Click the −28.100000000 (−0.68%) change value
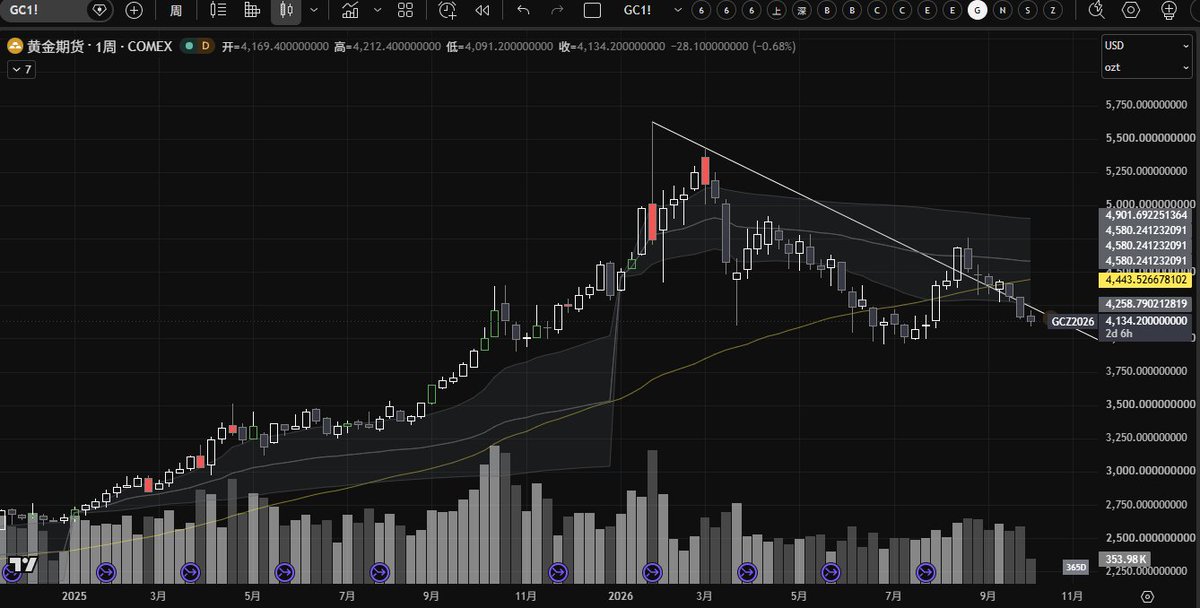Image resolution: width=1200 pixels, height=608 pixels. click(732, 46)
